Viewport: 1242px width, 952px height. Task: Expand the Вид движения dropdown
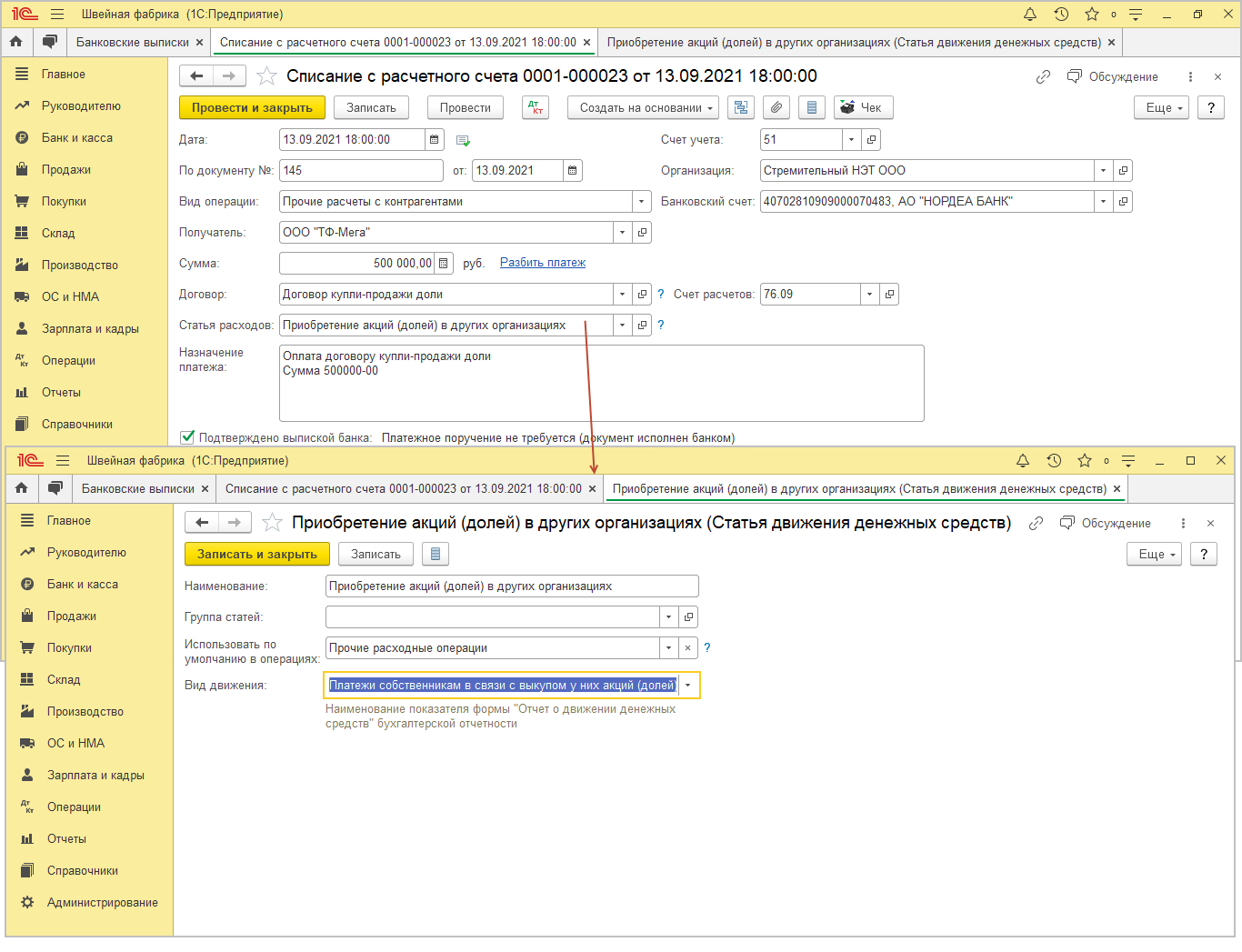coord(688,686)
